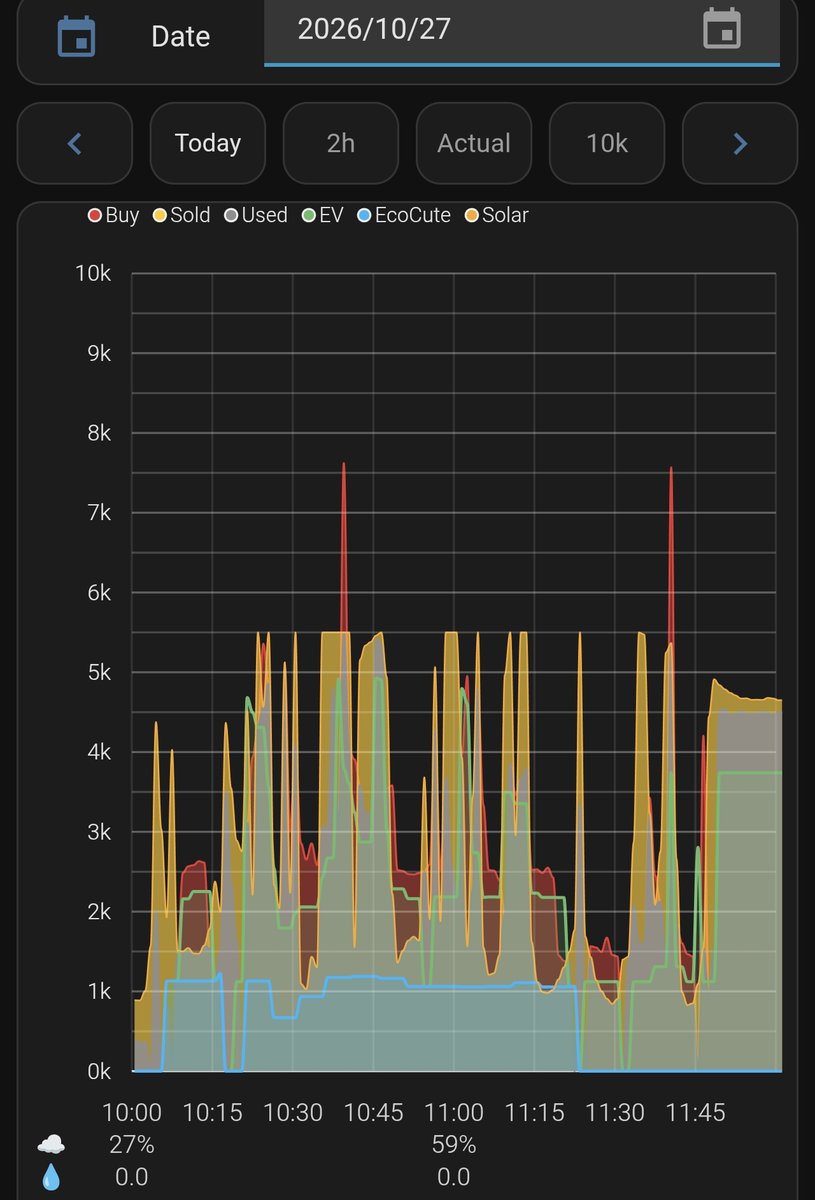
Task: Select the 10k scale button
Action: (607, 143)
